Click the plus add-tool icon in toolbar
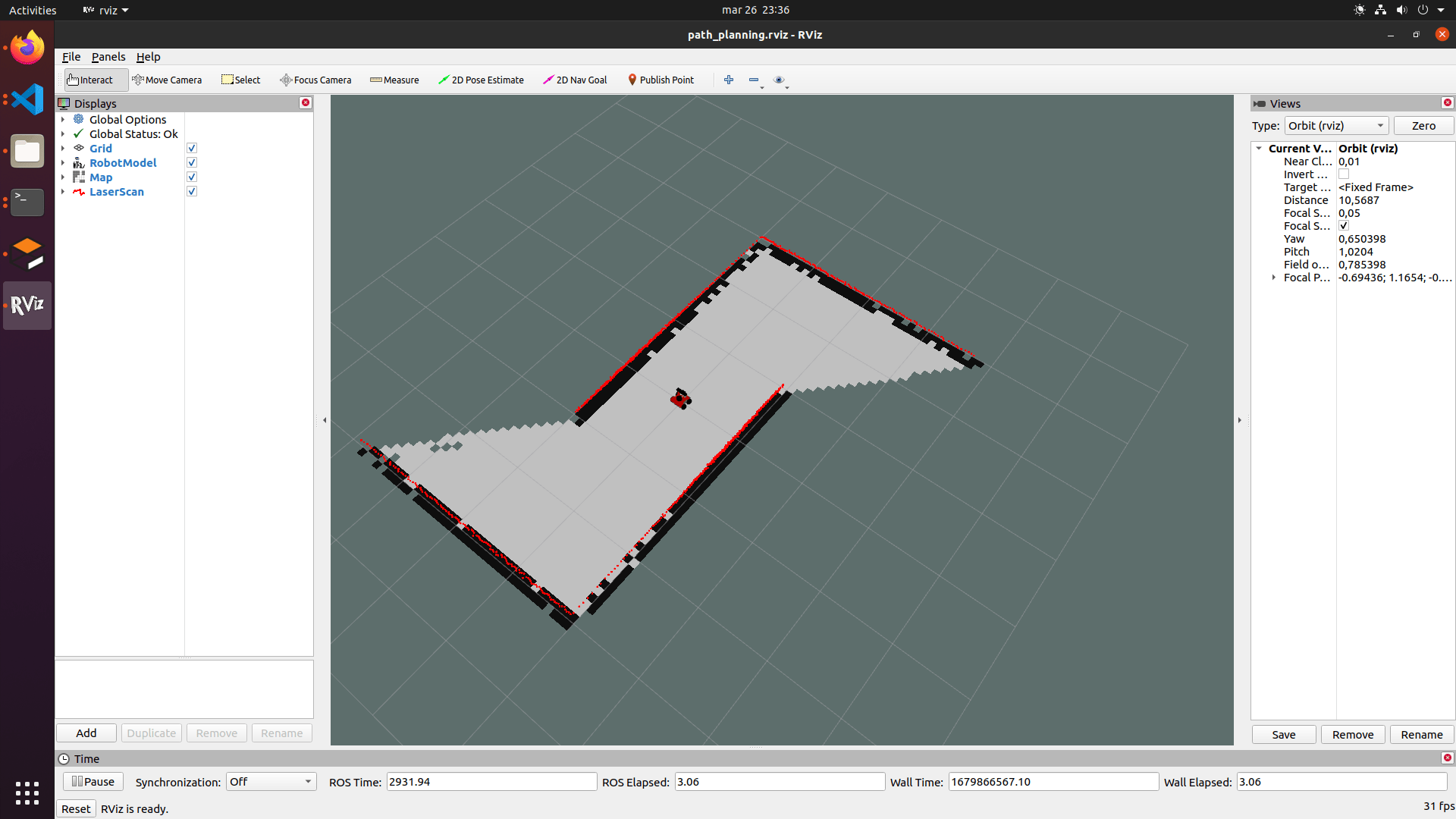Viewport: 1456px width, 819px height. click(x=729, y=80)
